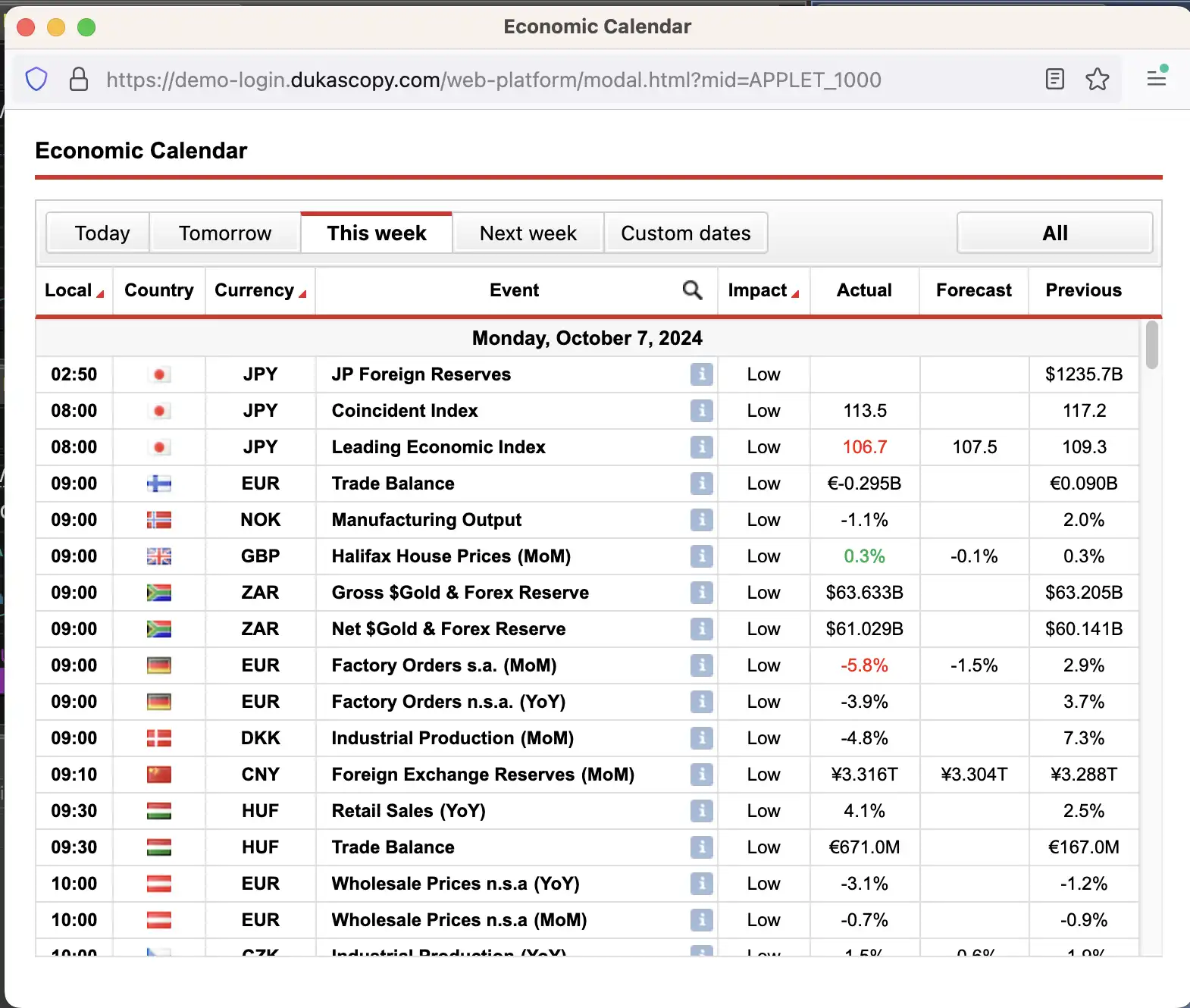This screenshot has width=1190, height=1008.
Task: Open the Custom dates tab
Action: [x=685, y=233]
